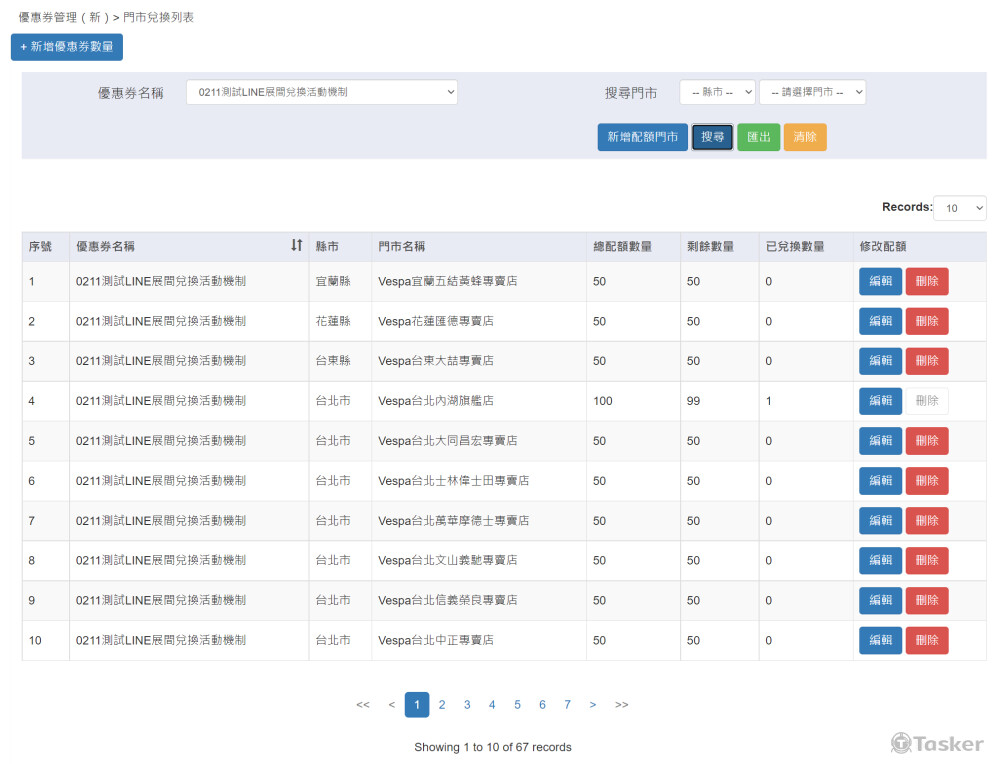
Task: Clear filters with the orange 清除 button
Action: click(805, 137)
